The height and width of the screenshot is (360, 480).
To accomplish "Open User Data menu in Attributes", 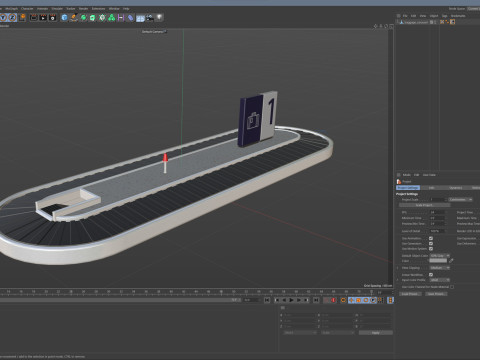I will pyautogui.click(x=429, y=175).
